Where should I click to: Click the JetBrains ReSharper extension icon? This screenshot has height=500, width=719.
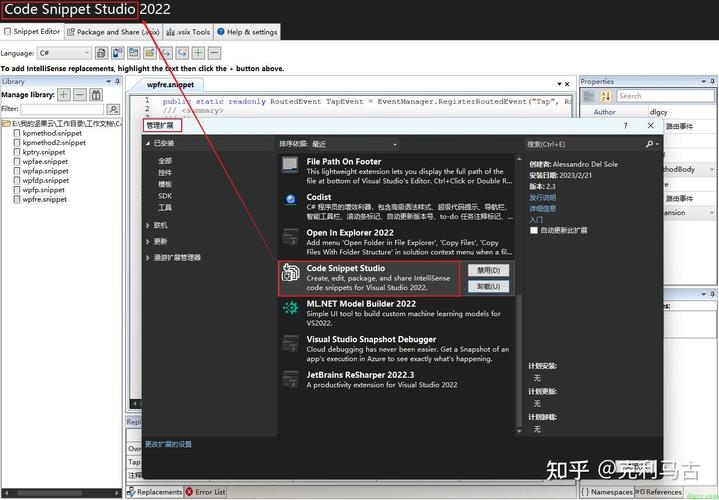(x=290, y=378)
